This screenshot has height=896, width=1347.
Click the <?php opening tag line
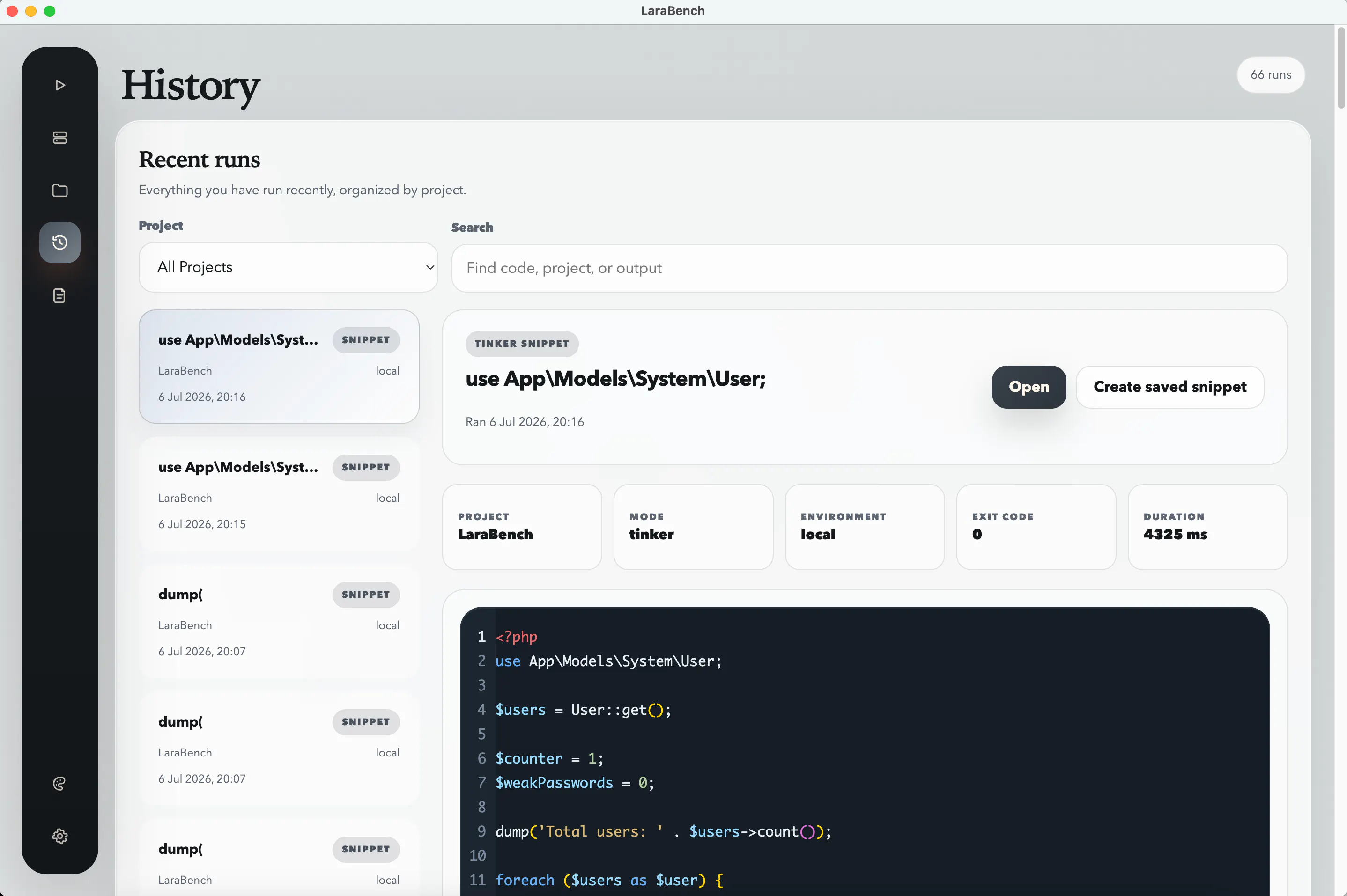coord(516,637)
